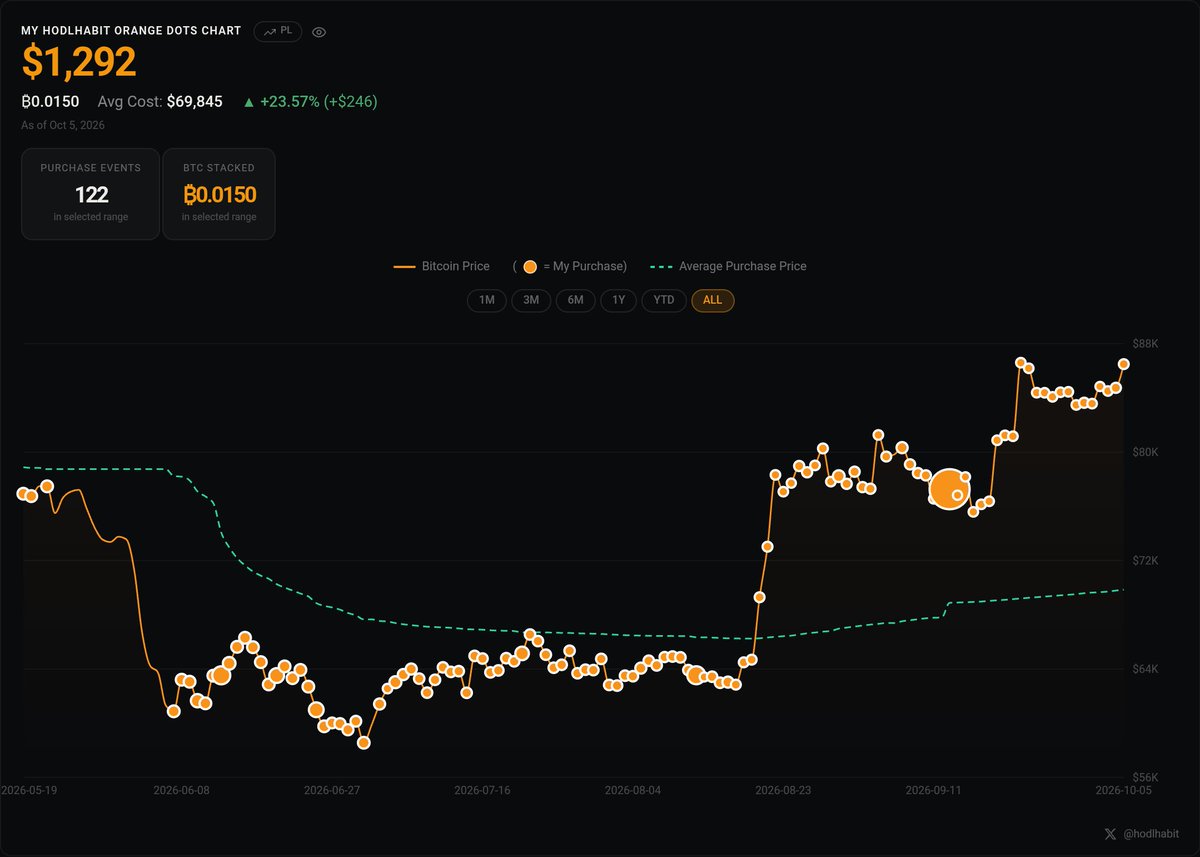Click the 2026-08-23 date label
This screenshot has height=857, width=1200.
tap(783, 790)
